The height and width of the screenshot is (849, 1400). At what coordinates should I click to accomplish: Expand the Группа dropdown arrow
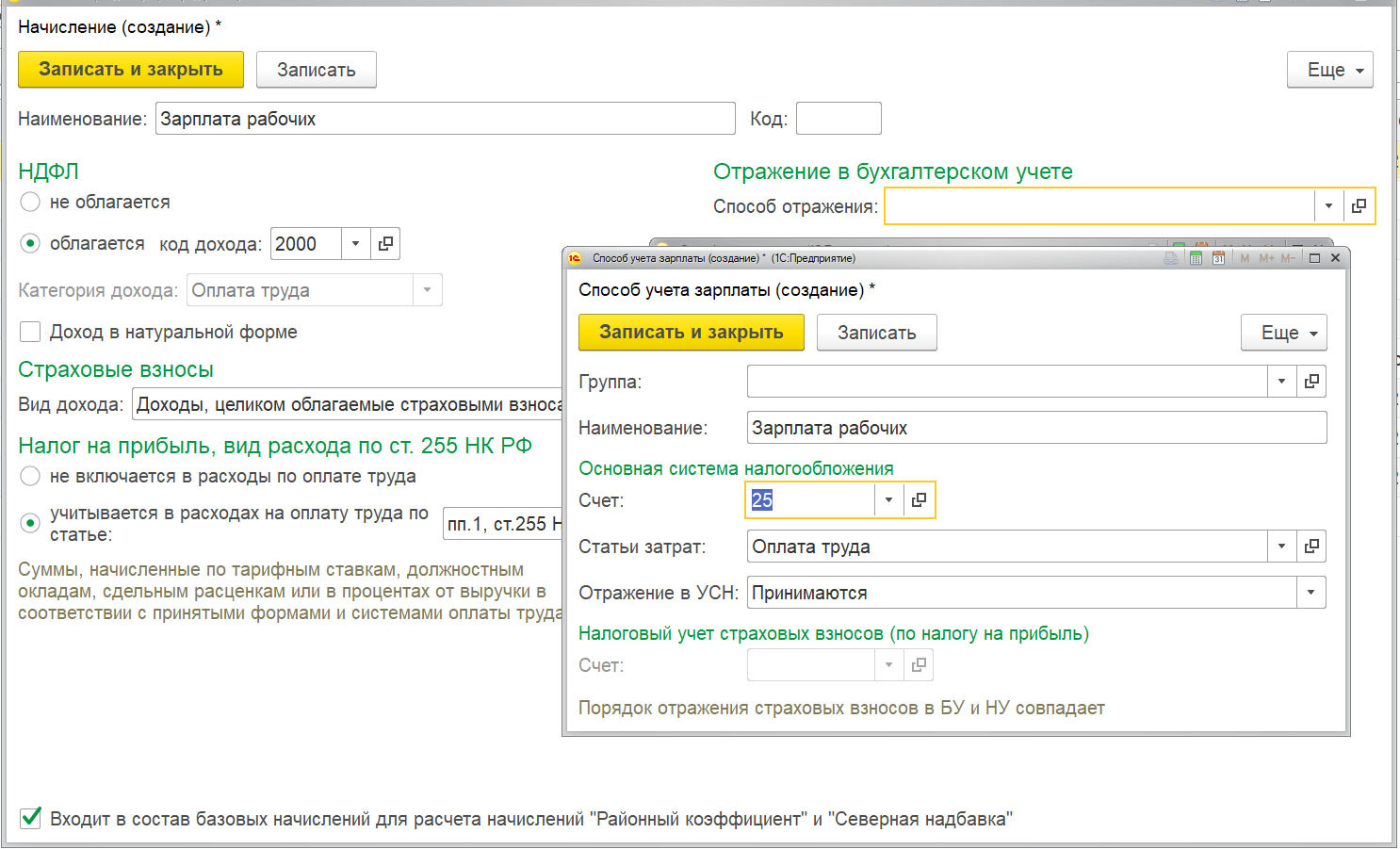coord(1281,382)
